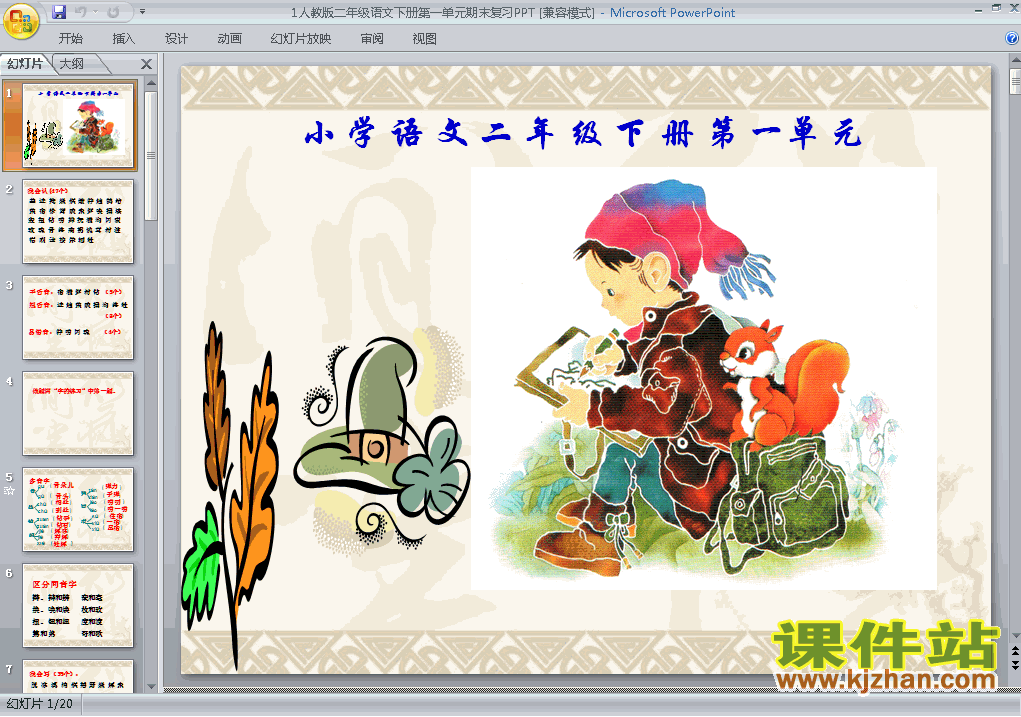
Task: Select the green hat and clover clip art
Action: [x=381, y=442]
